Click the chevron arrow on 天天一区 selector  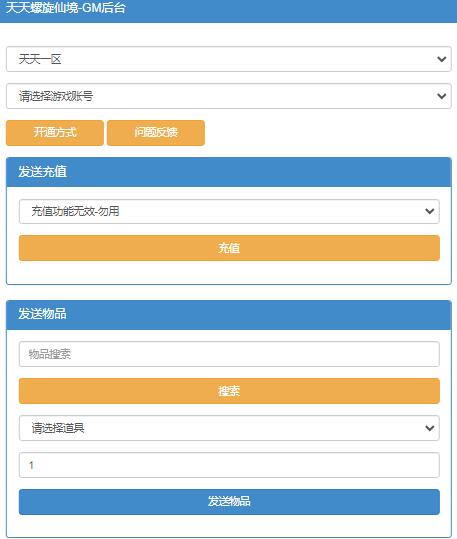(x=442, y=59)
